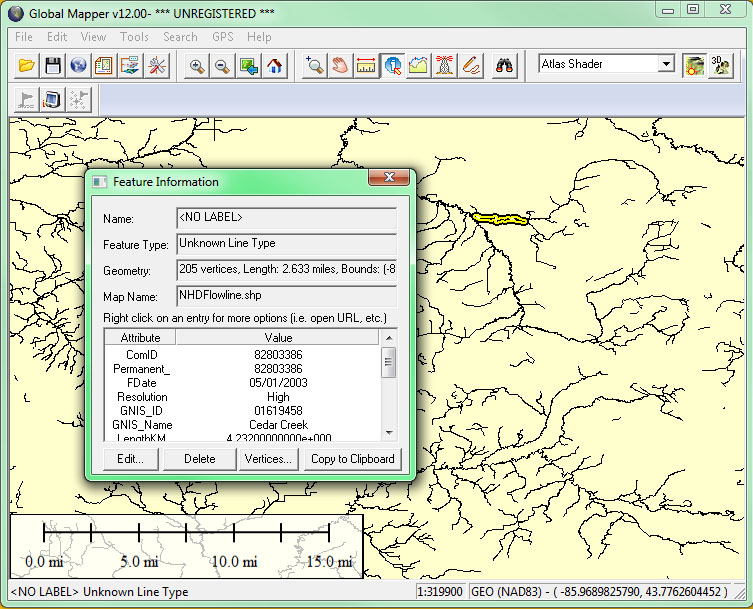The image size is (753, 609).
Task: Click the Zoom Out magnifier icon
Action: coord(222,65)
